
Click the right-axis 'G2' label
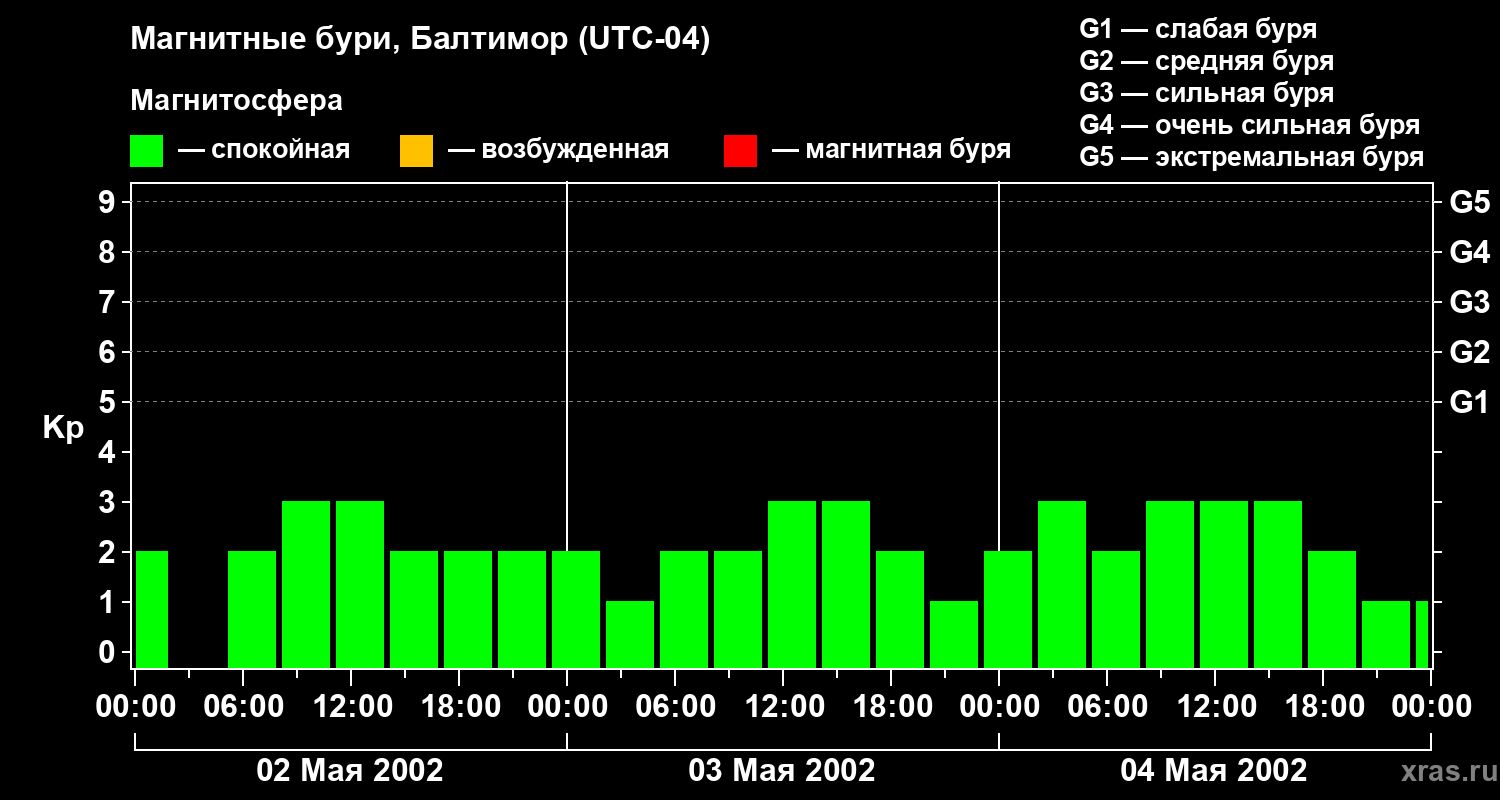point(1469,352)
